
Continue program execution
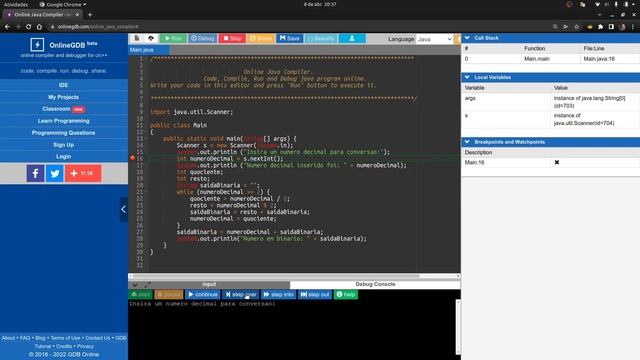click(203, 294)
